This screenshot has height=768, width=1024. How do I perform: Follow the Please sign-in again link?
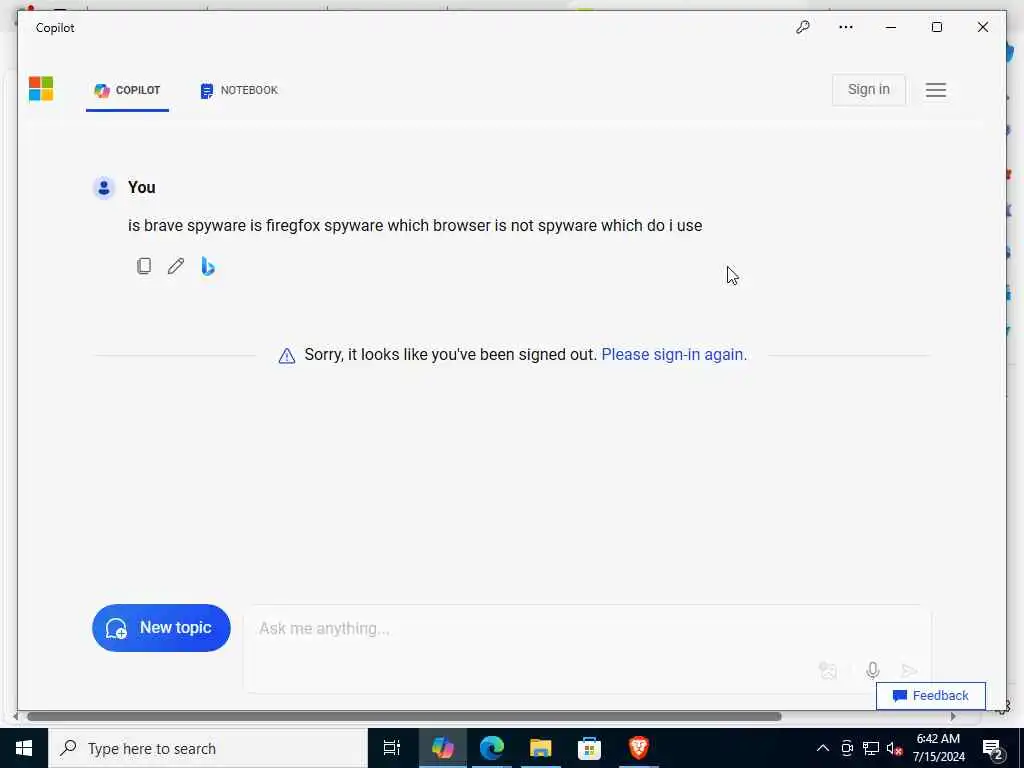674,355
